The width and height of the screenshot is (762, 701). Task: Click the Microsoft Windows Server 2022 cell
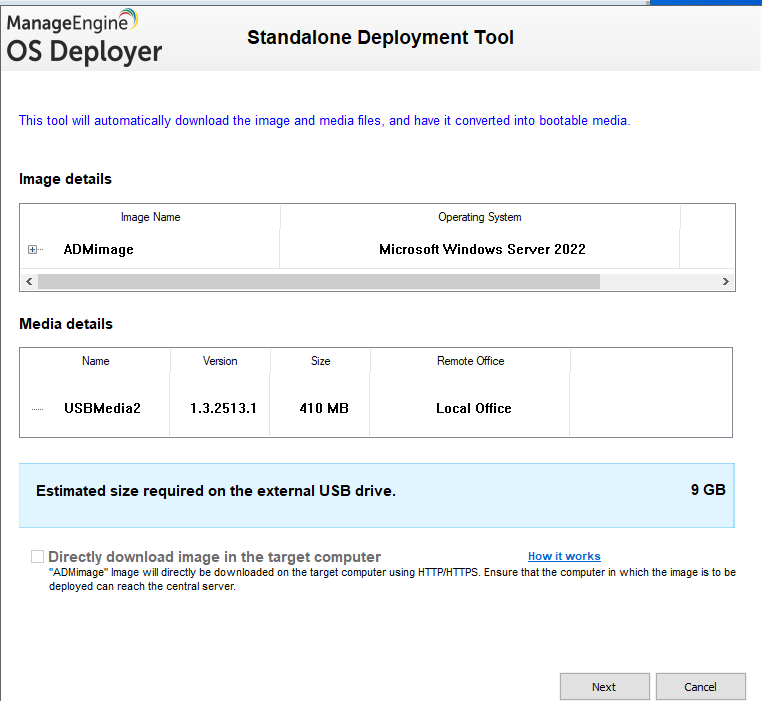click(482, 249)
